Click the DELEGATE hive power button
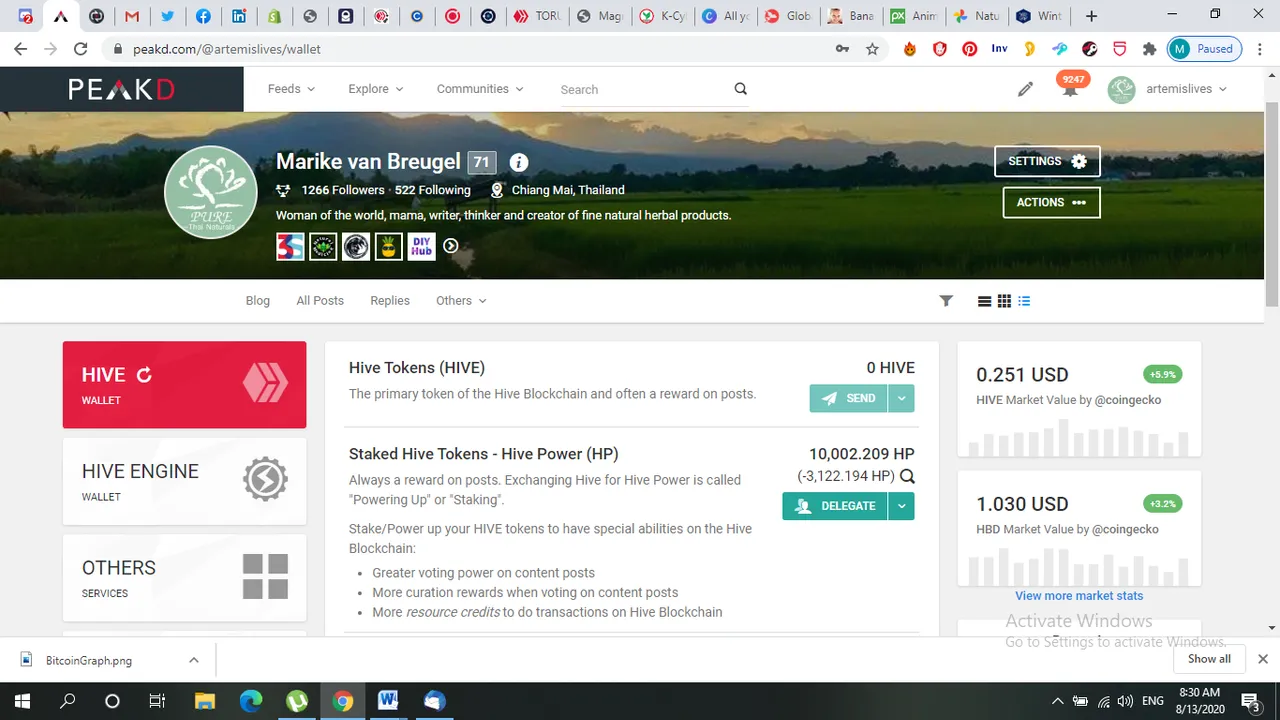The height and width of the screenshot is (720, 1280). tap(835, 506)
